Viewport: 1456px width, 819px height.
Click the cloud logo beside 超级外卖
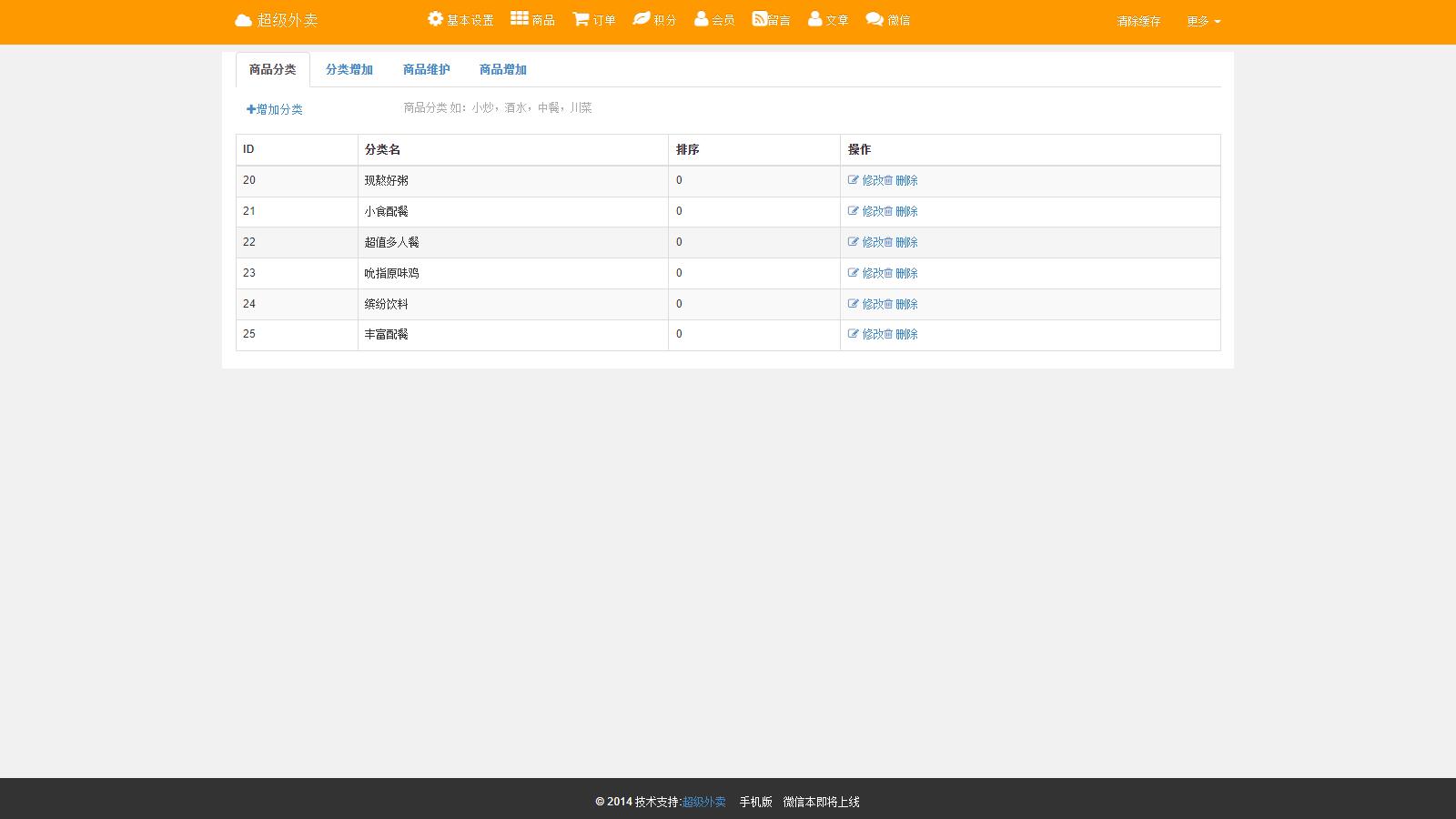[243, 20]
